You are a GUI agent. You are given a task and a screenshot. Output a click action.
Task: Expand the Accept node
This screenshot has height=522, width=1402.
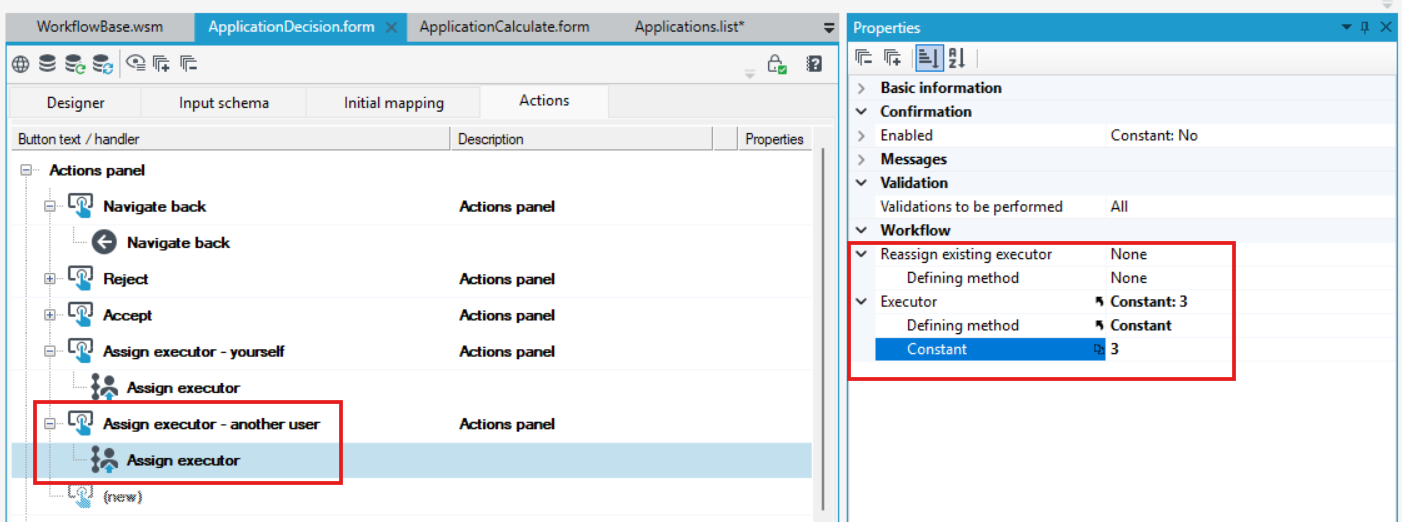click(x=50, y=315)
